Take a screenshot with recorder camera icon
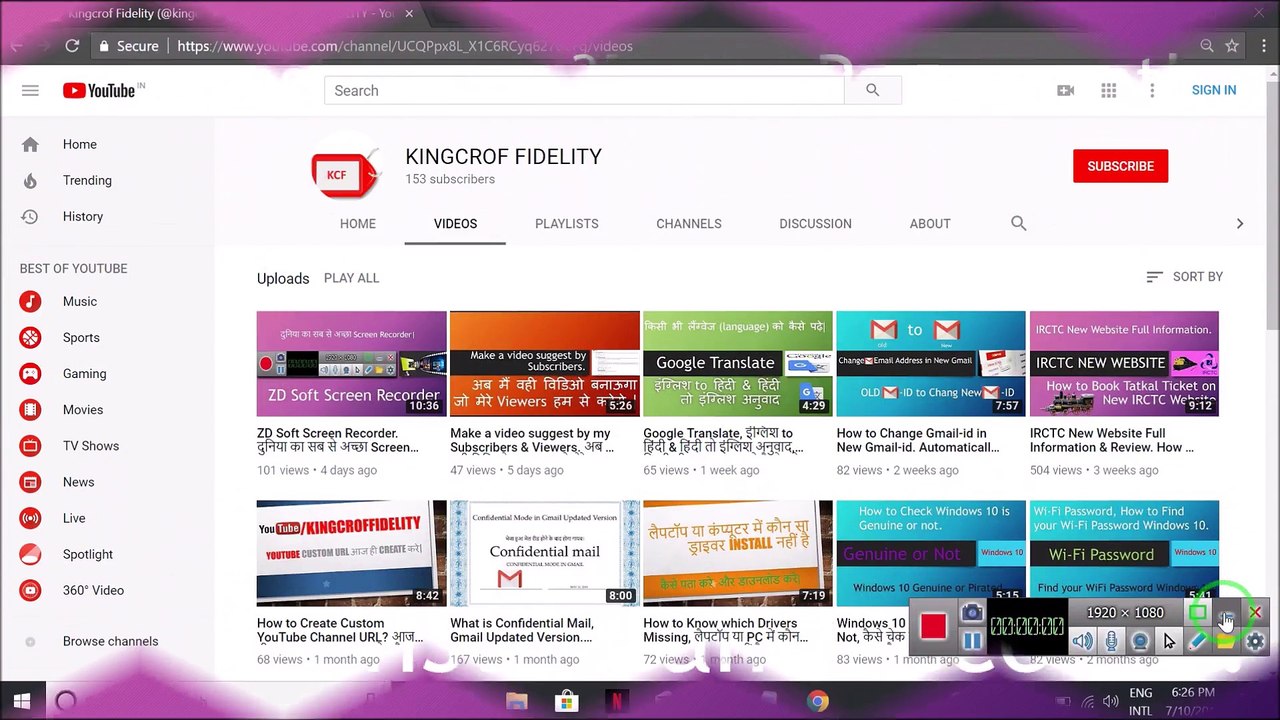This screenshot has height=720, width=1280. [971, 612]
